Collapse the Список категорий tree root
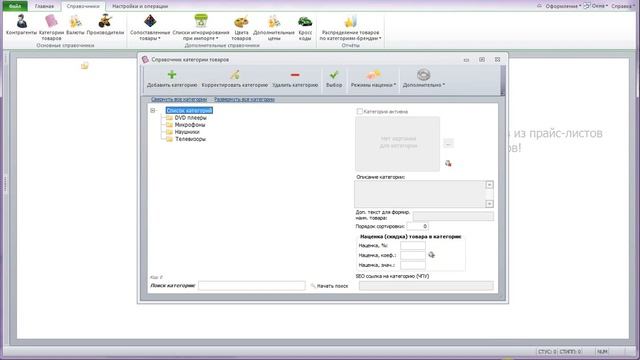 [x=153, y=110]
